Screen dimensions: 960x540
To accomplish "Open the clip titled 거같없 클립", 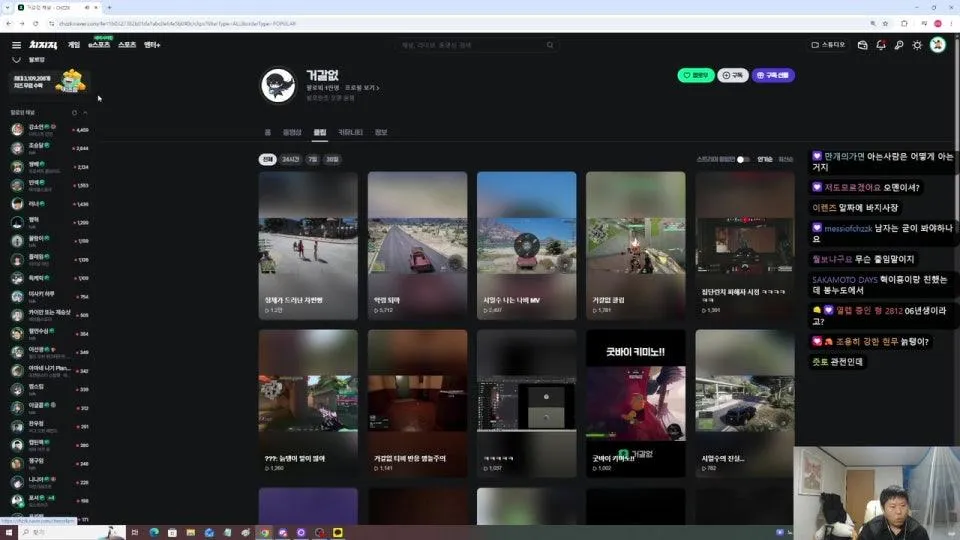I will tap(636, 246).
